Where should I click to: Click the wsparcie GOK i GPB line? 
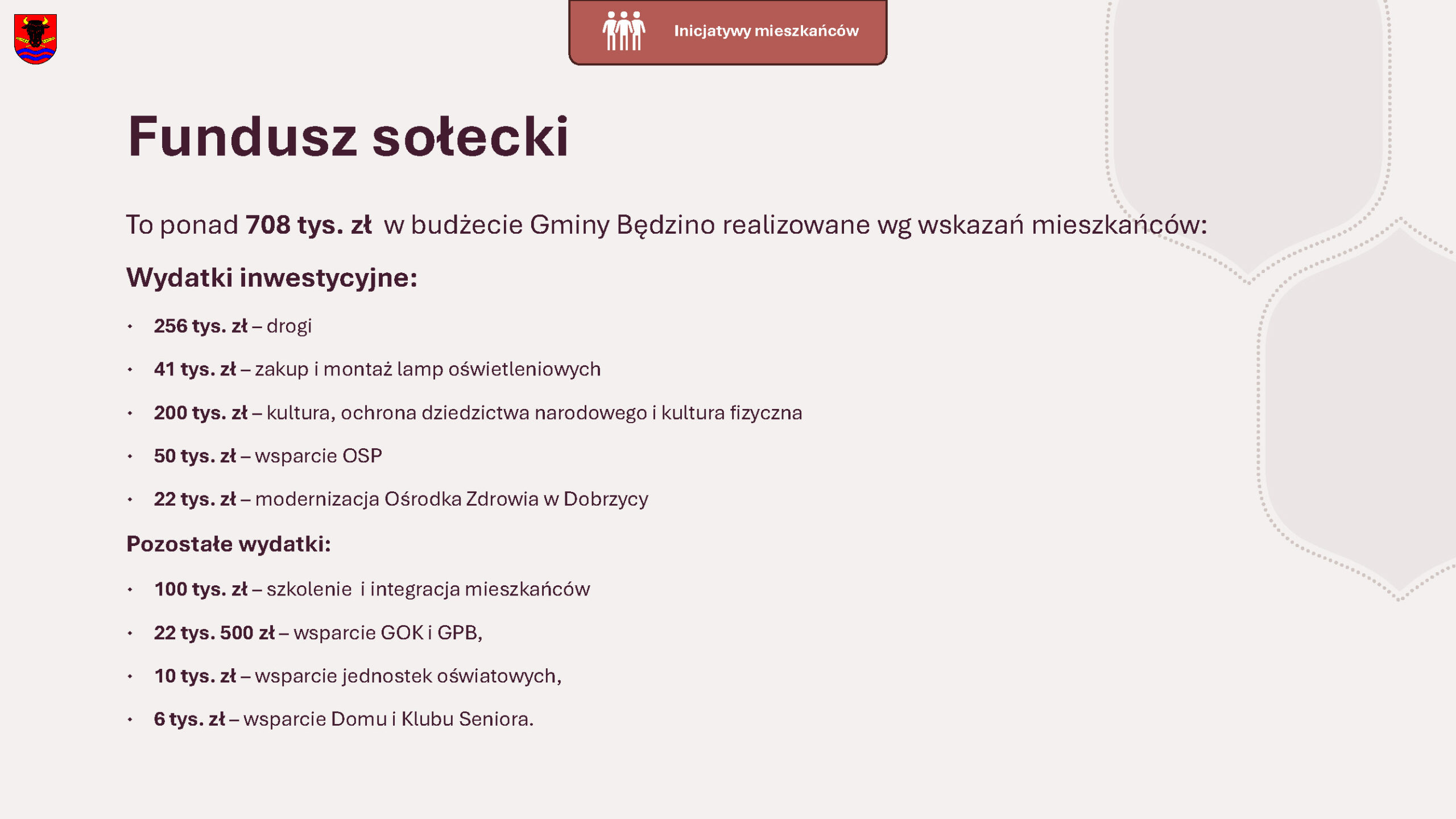(x=318, y=633)
